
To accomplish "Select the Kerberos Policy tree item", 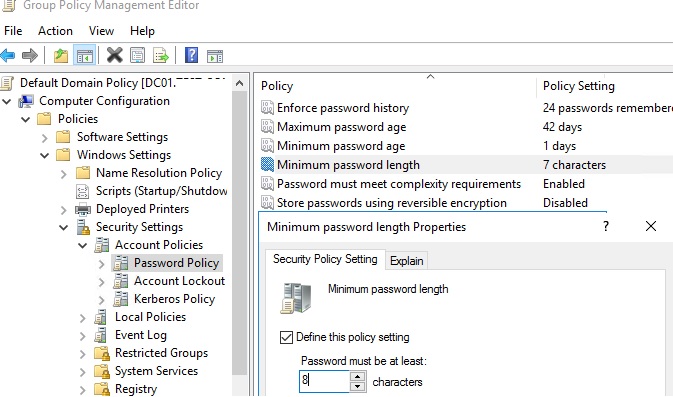I will coord(174,299).
